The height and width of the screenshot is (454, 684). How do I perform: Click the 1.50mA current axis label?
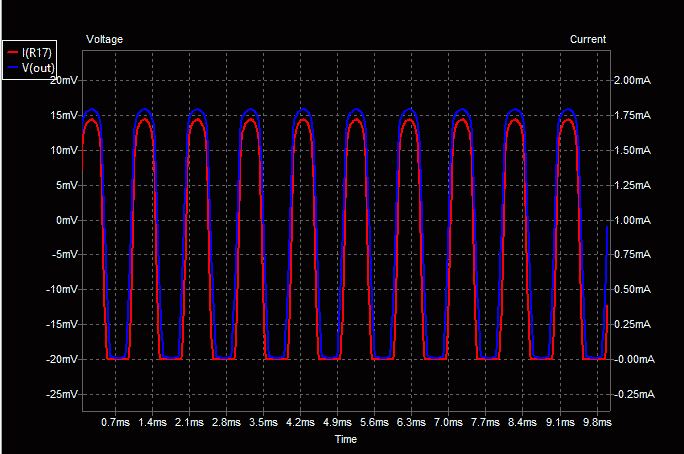click(x=633, y=150)
